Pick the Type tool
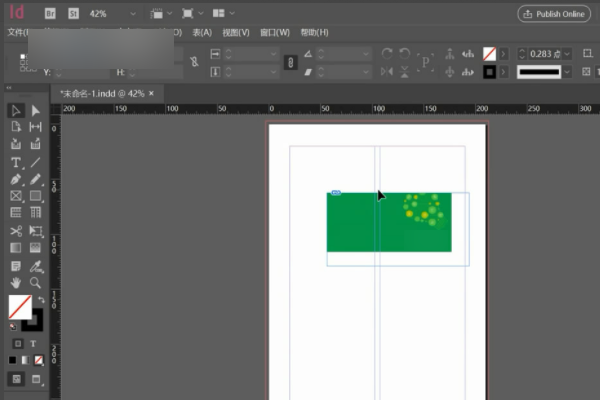Viewport: 600px width, 400px height. pyautogui.click(x=16, y=162)
